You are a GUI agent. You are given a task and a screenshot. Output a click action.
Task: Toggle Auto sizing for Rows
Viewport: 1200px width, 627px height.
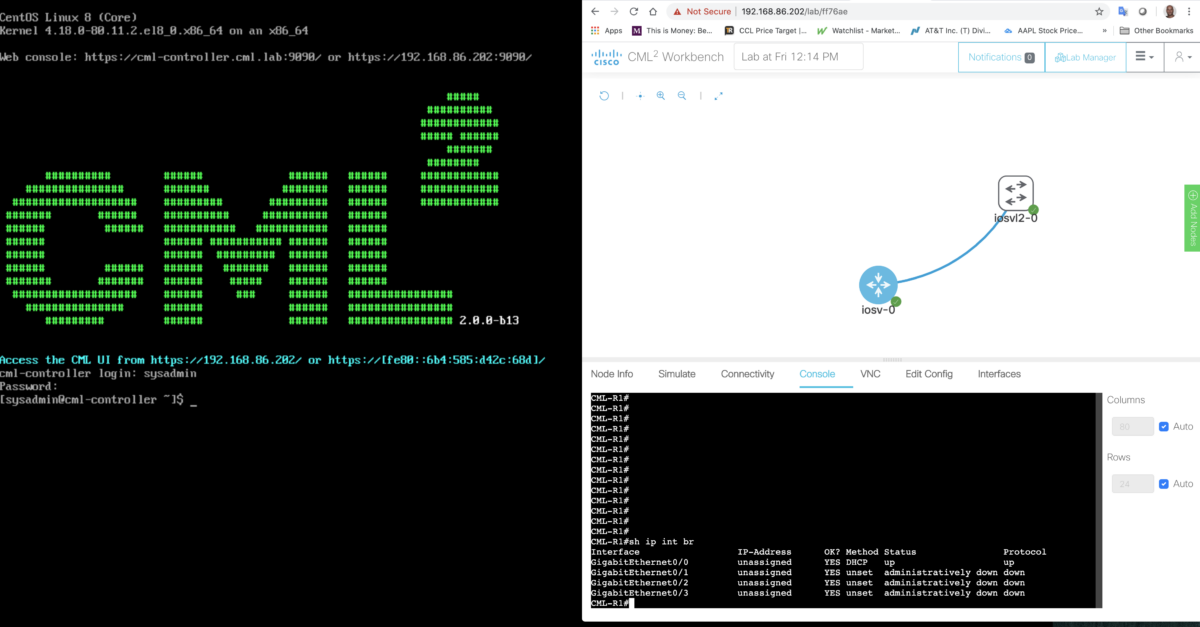pyautogui.click(x=1164, y=483)
